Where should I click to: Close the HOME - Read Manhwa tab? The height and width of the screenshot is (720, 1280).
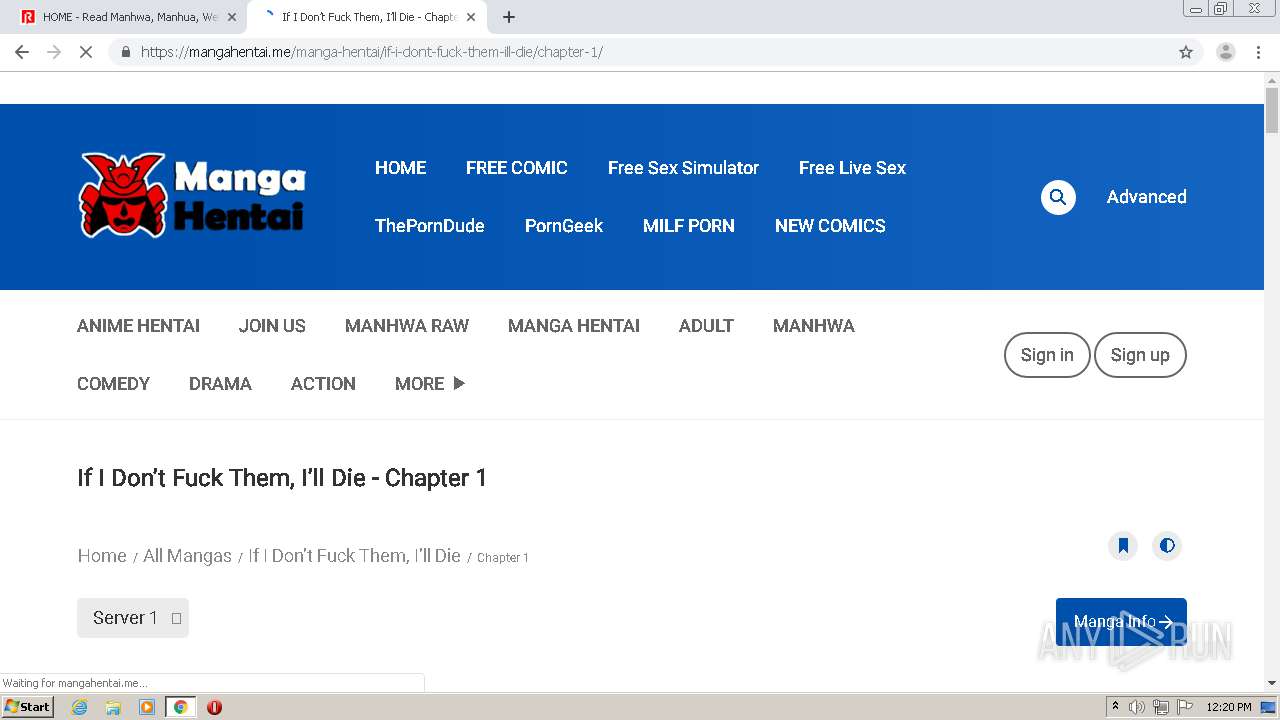[232, 17]
